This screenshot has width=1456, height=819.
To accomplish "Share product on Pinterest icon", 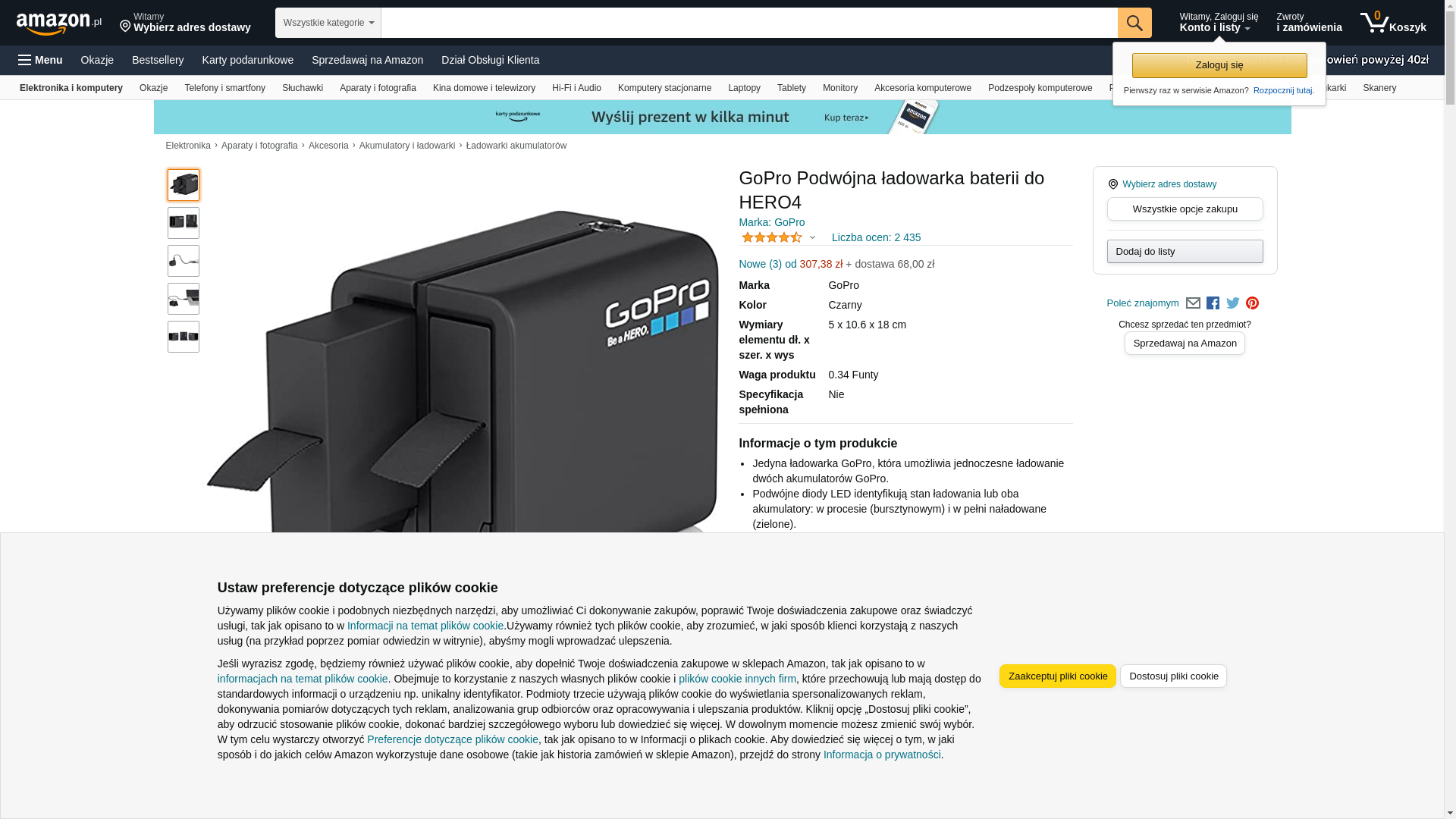I will 1252,303.
